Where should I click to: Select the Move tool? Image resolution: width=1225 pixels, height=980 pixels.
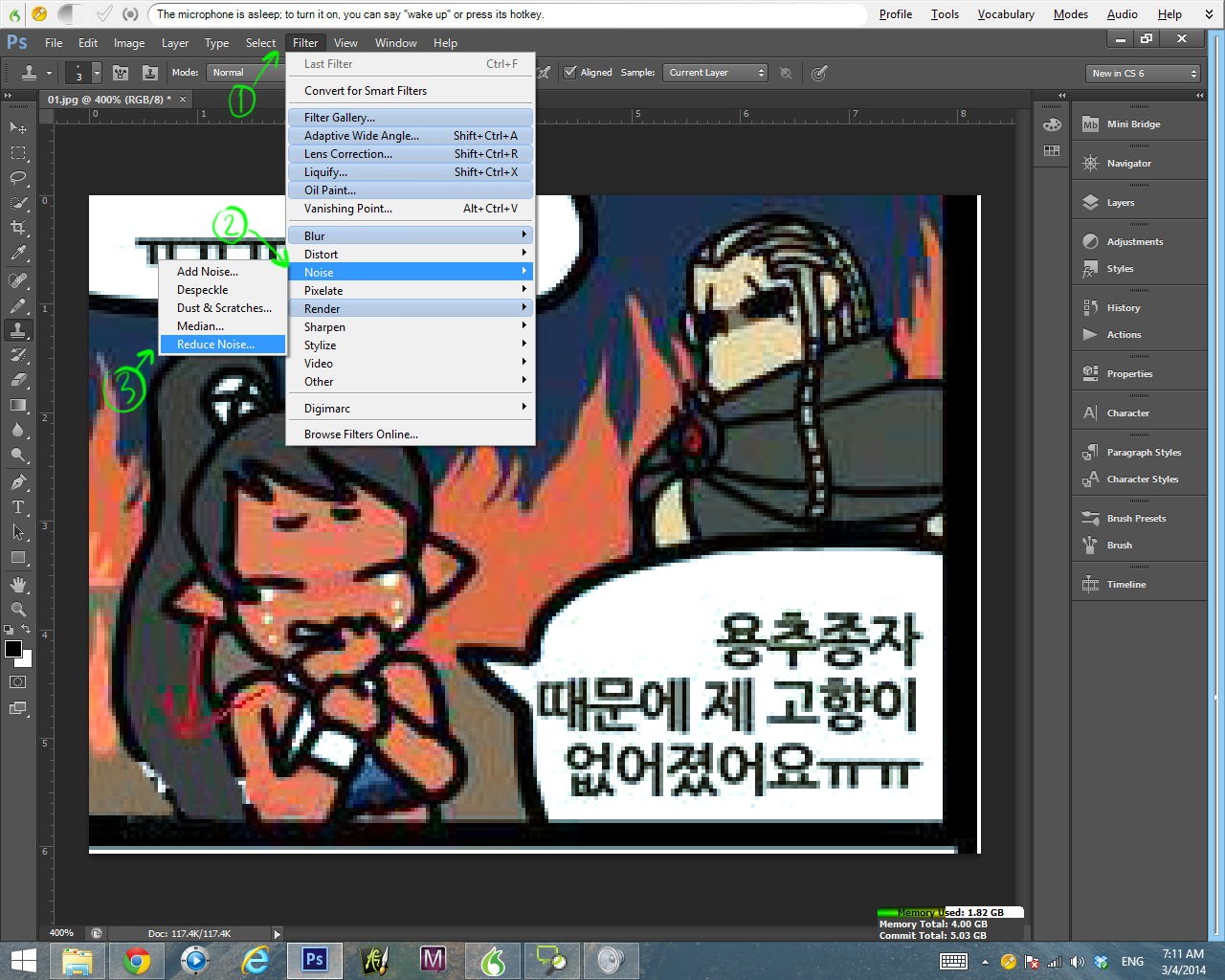pos(18,127)
